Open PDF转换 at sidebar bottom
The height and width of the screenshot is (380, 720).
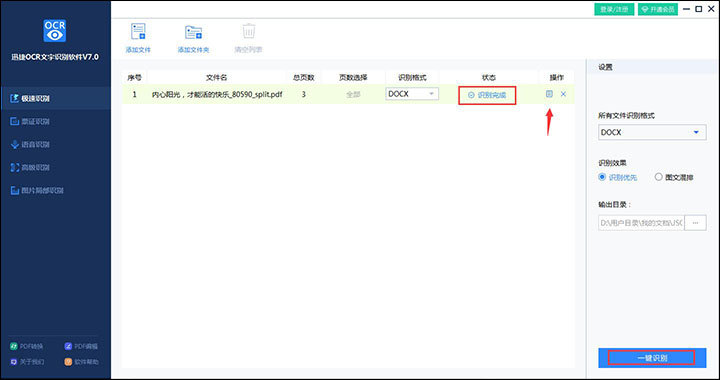(x=28, y=346)
